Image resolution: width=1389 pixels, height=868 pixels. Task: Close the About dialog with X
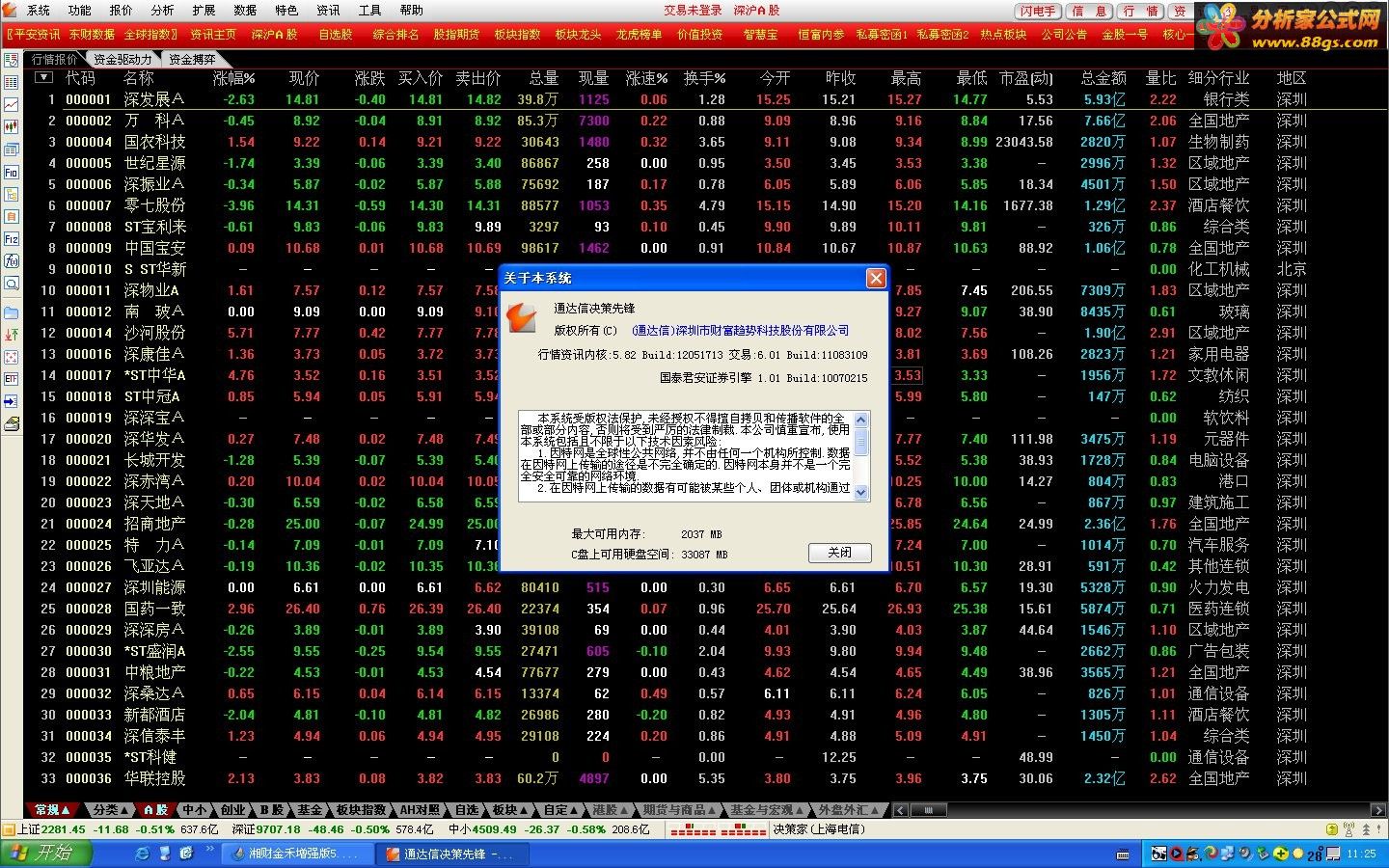[x=875, y=278]
